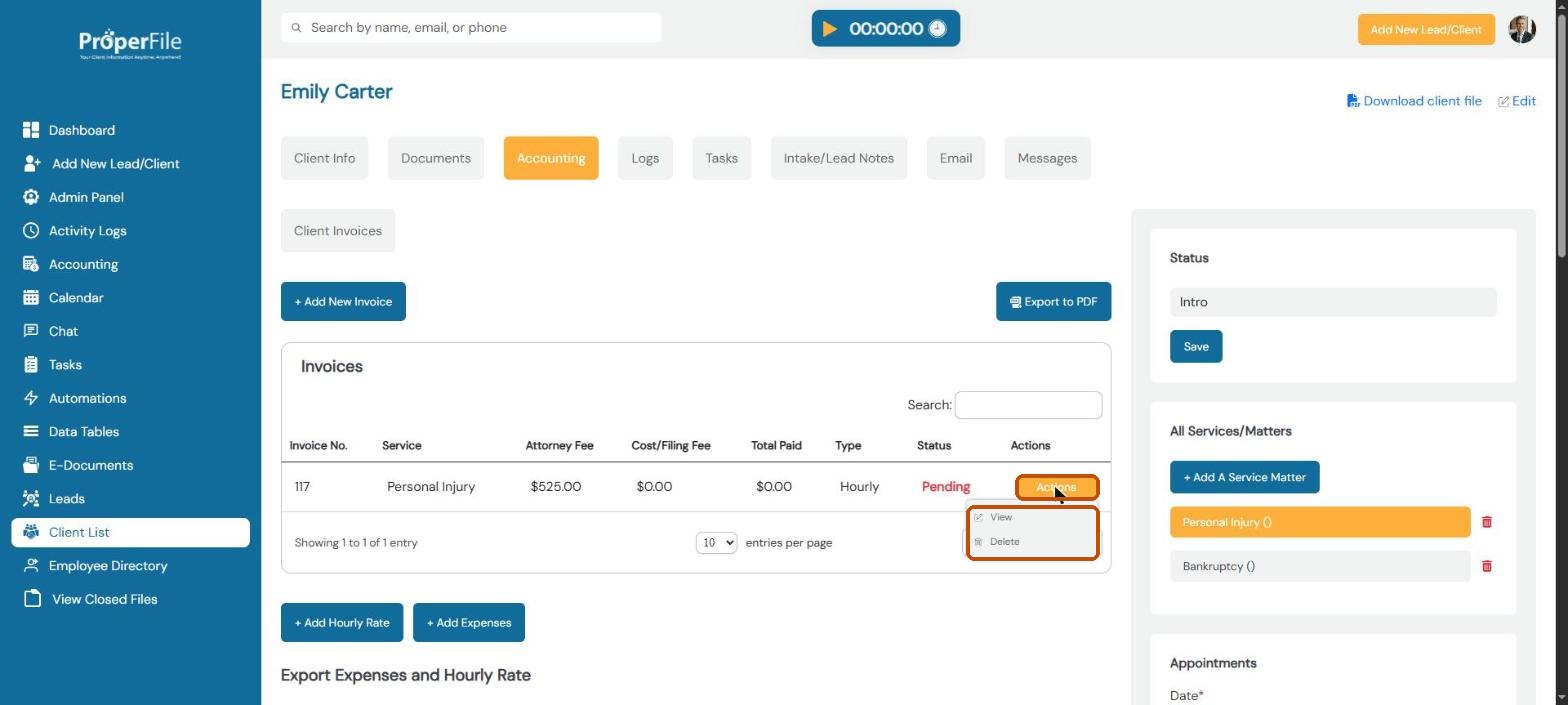Delete the Bankruptcy matter via trash icon
Screen dimensions: 1568x705
coord(1487,566)
